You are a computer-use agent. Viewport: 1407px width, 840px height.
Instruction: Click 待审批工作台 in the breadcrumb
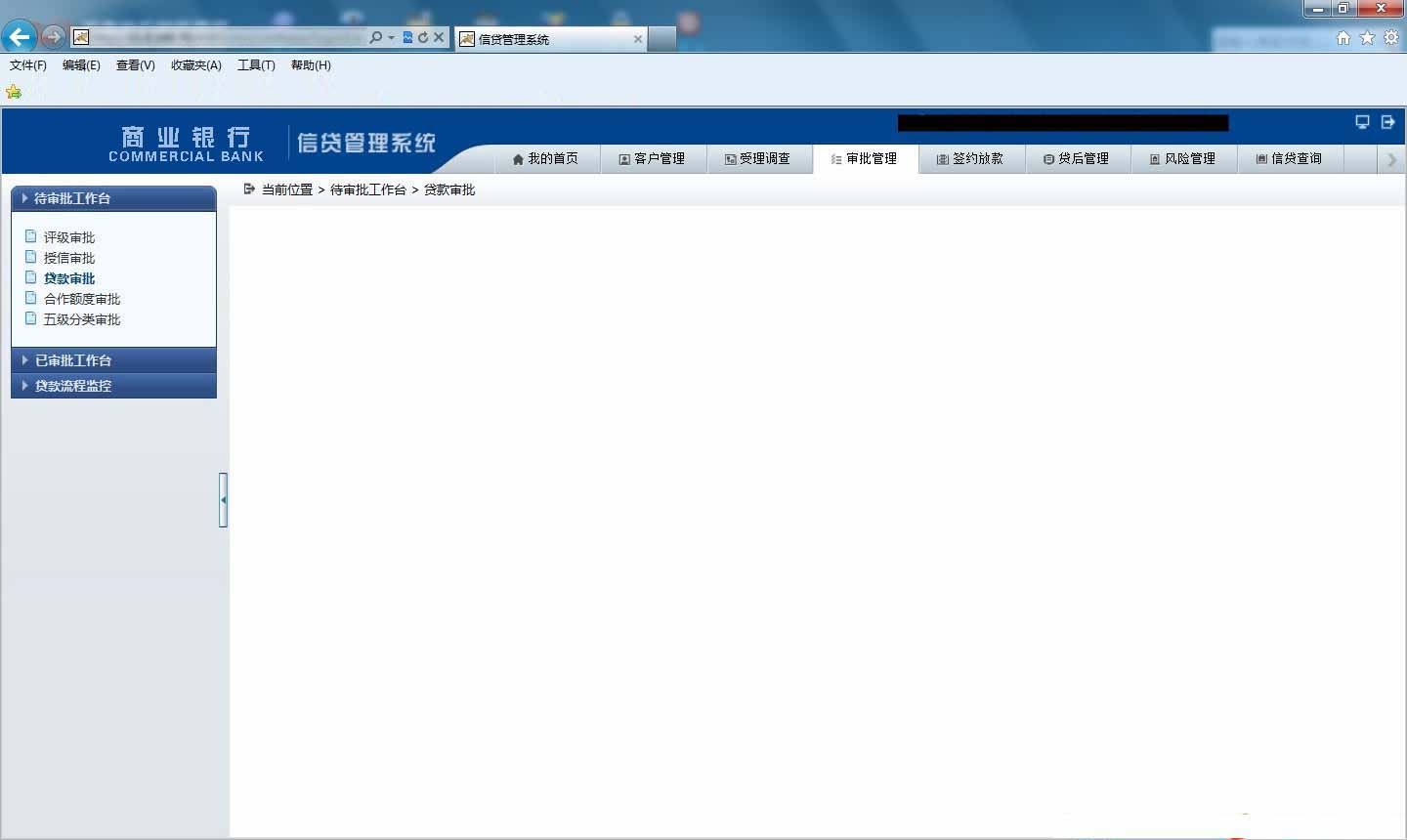coord(368,189)
